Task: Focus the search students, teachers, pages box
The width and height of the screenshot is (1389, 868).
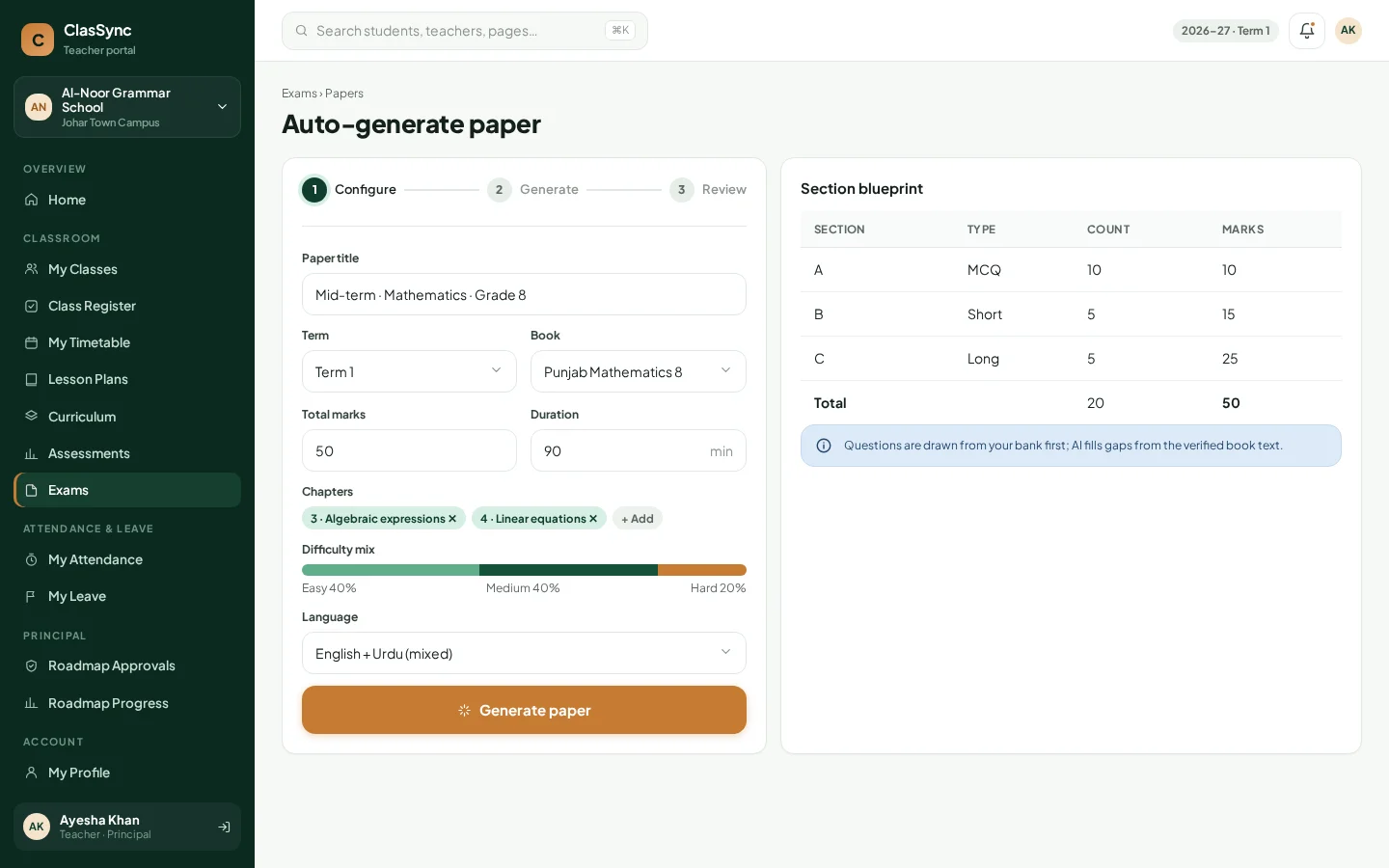Action: click(465, 31)
